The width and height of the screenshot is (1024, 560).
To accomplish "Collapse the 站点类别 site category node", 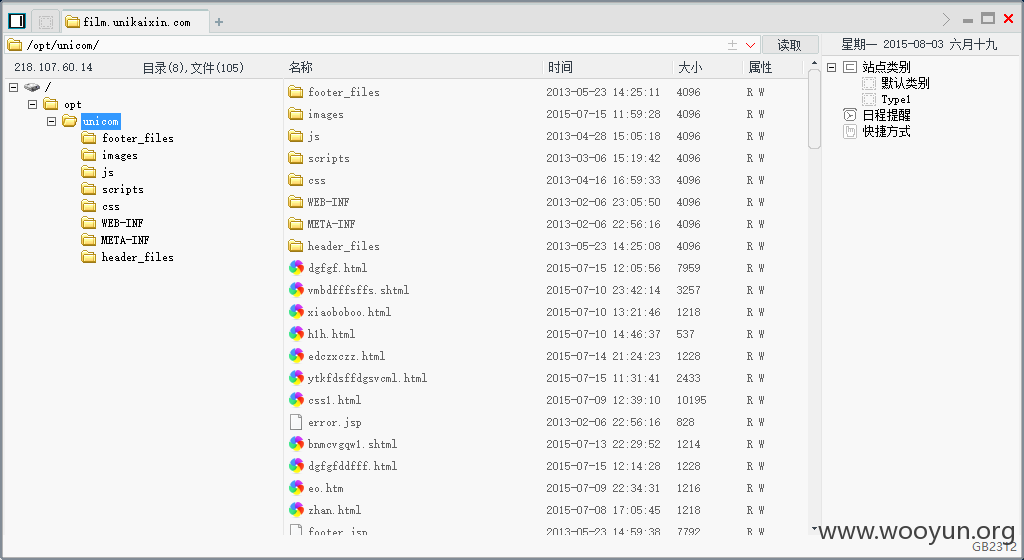I will (831, 67).
